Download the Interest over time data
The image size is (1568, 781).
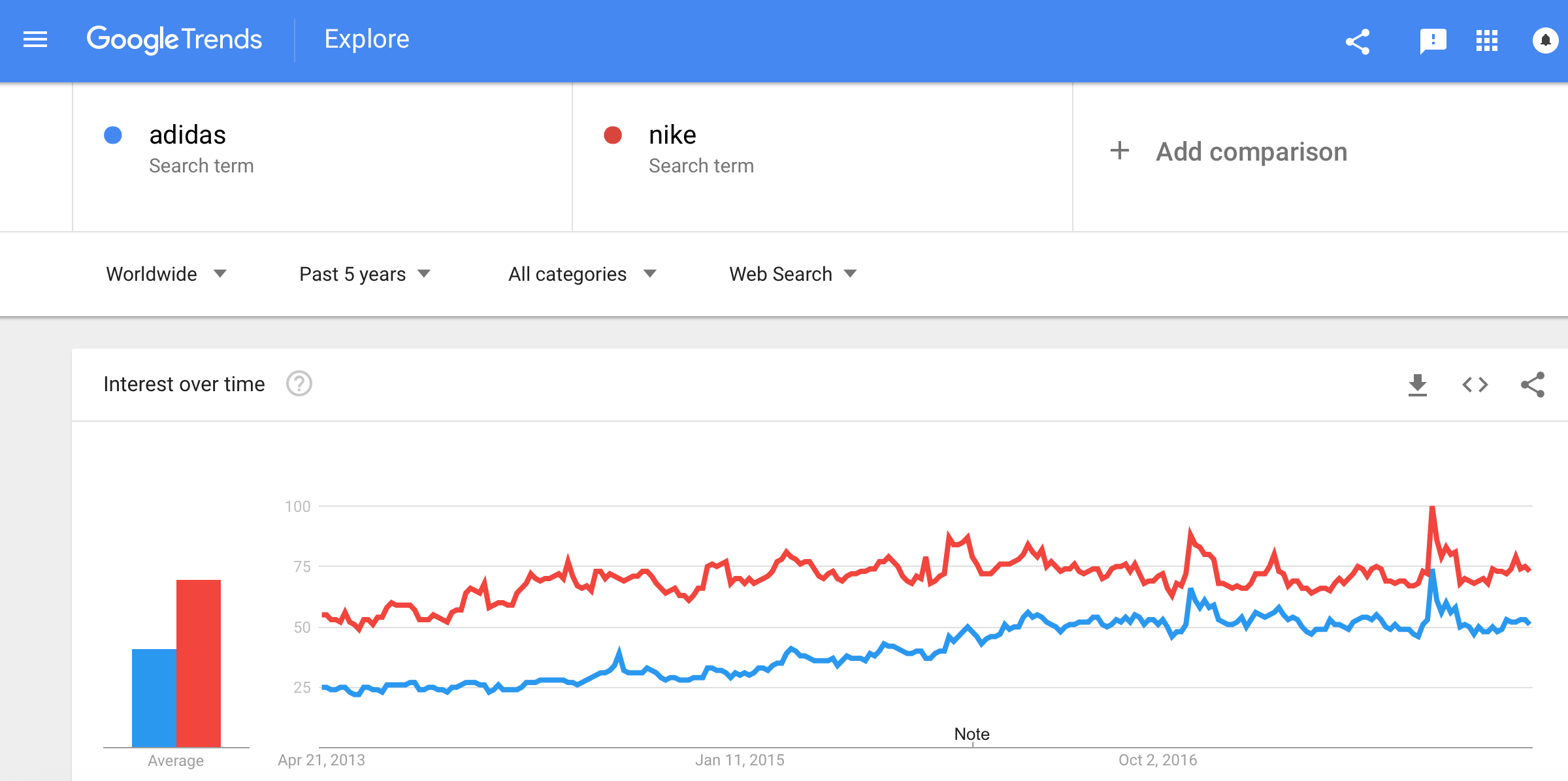1417,385
